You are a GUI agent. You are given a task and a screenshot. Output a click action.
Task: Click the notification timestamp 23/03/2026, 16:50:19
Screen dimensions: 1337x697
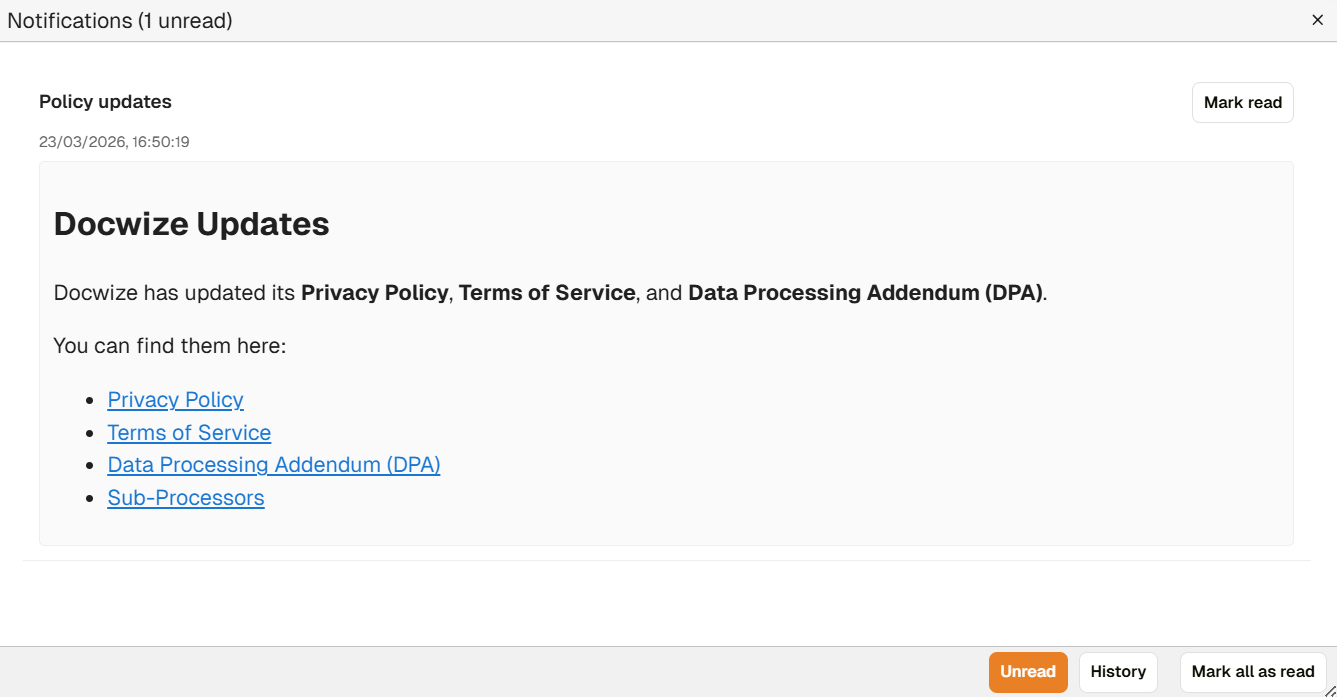click(114, 142)
